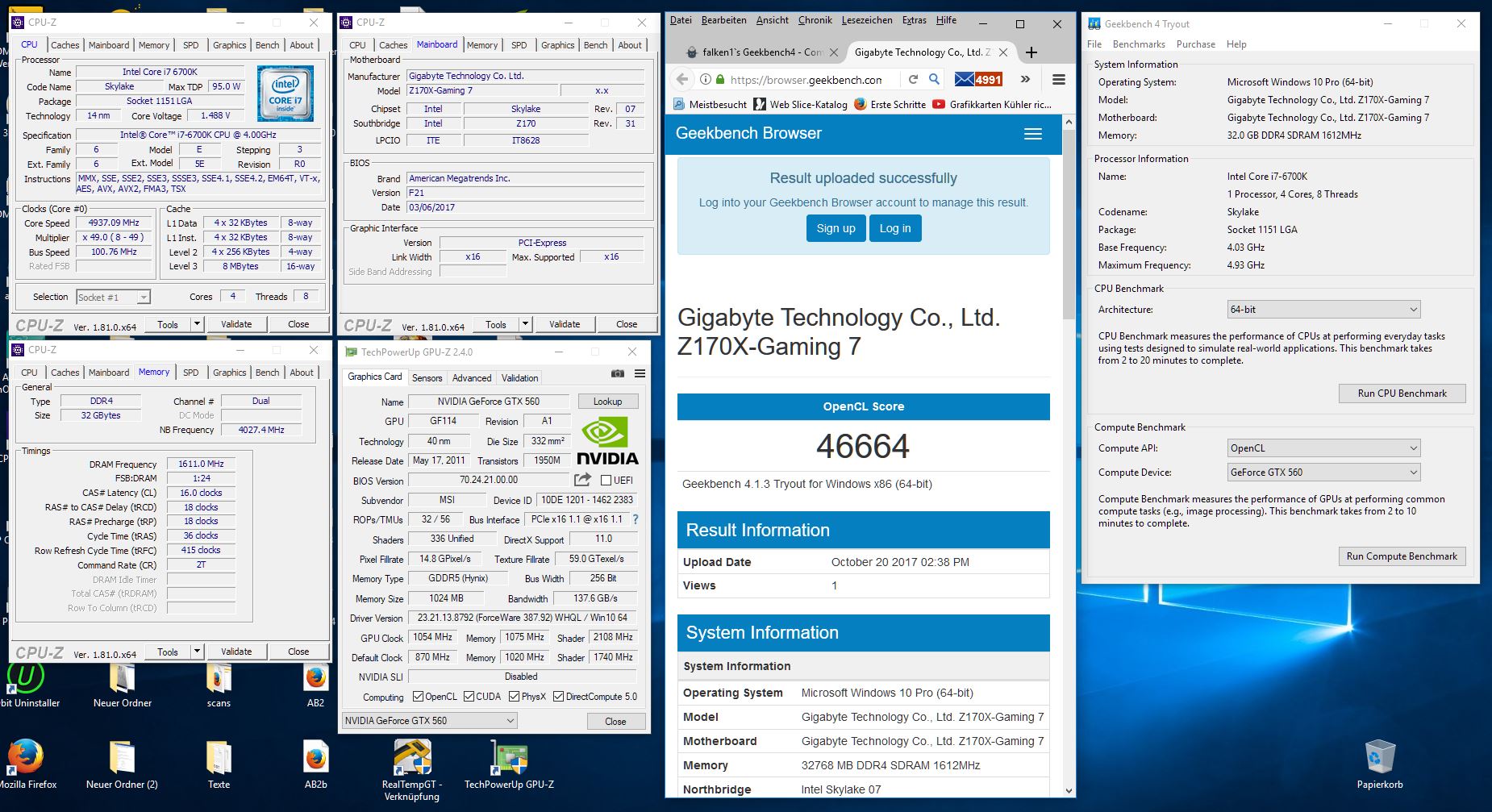Open the Socket #1 selection dropdown
The image size is (1492, 812).
(113, 298)
